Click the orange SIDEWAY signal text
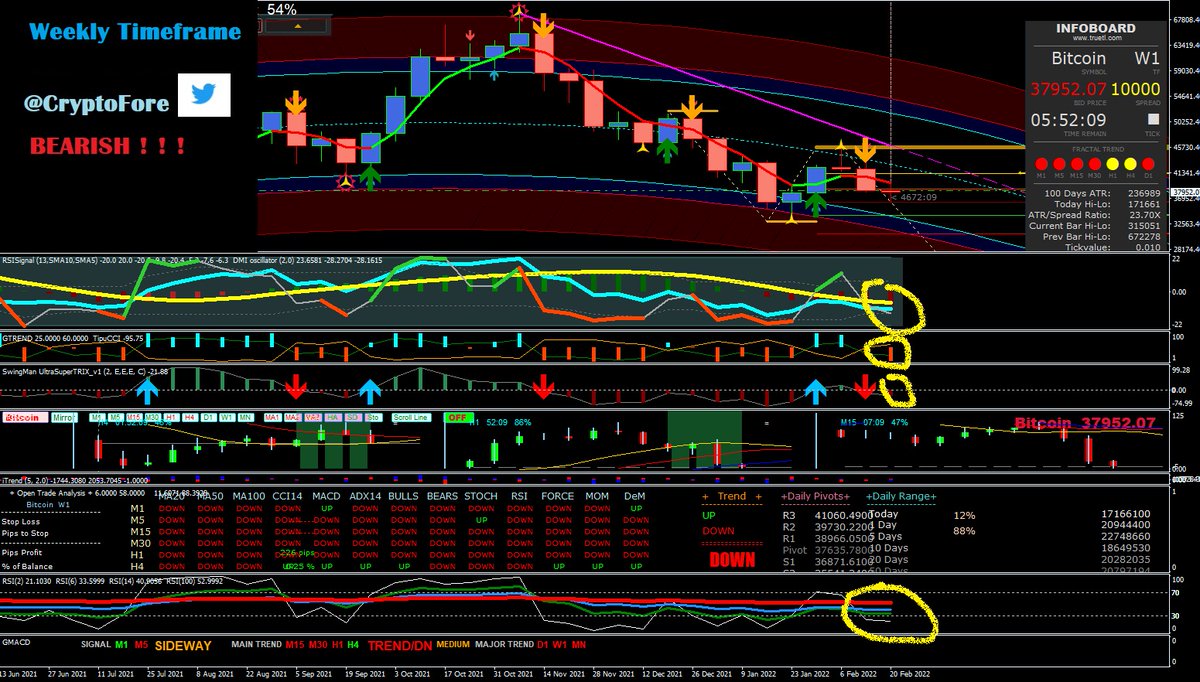The image size is (1200, 682). (183, 647)
